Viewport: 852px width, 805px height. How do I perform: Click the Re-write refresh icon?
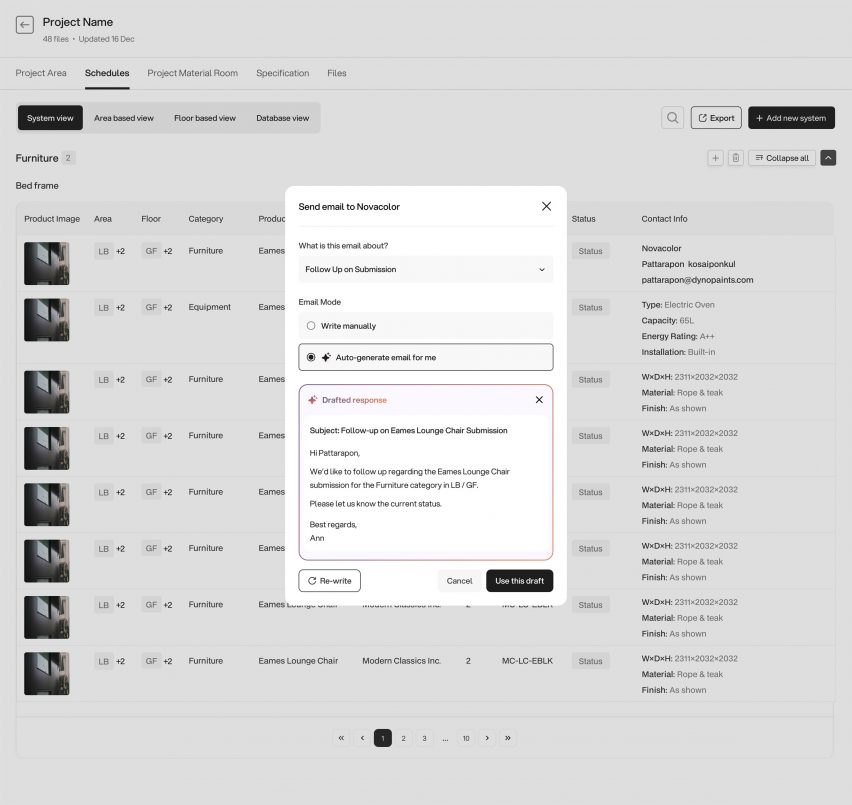click(312, 580)
